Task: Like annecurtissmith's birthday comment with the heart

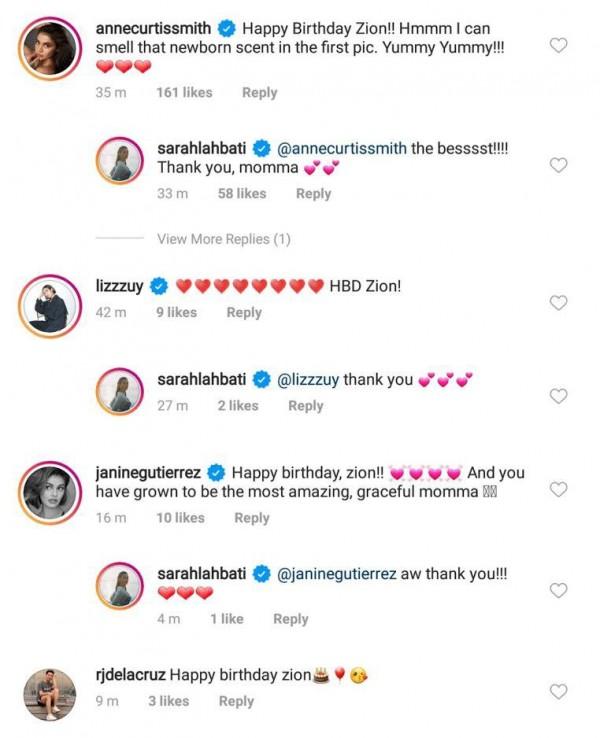Action: tap(560, 45)
